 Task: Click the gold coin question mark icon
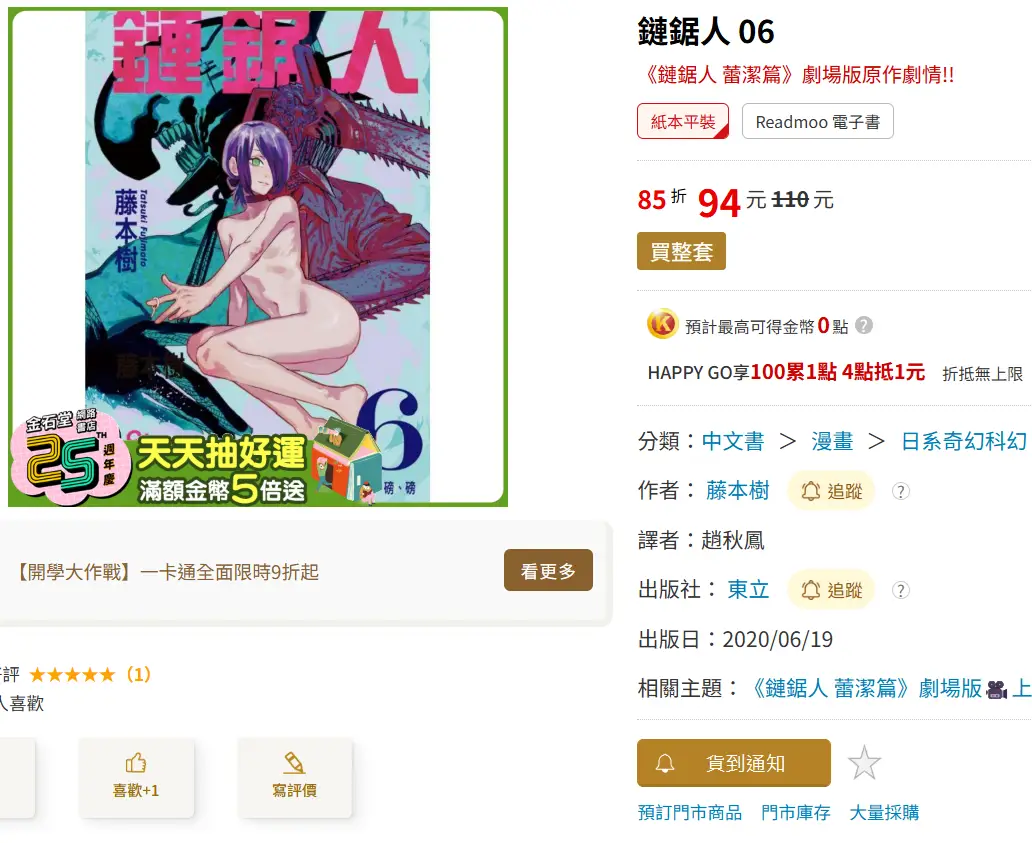864,325
